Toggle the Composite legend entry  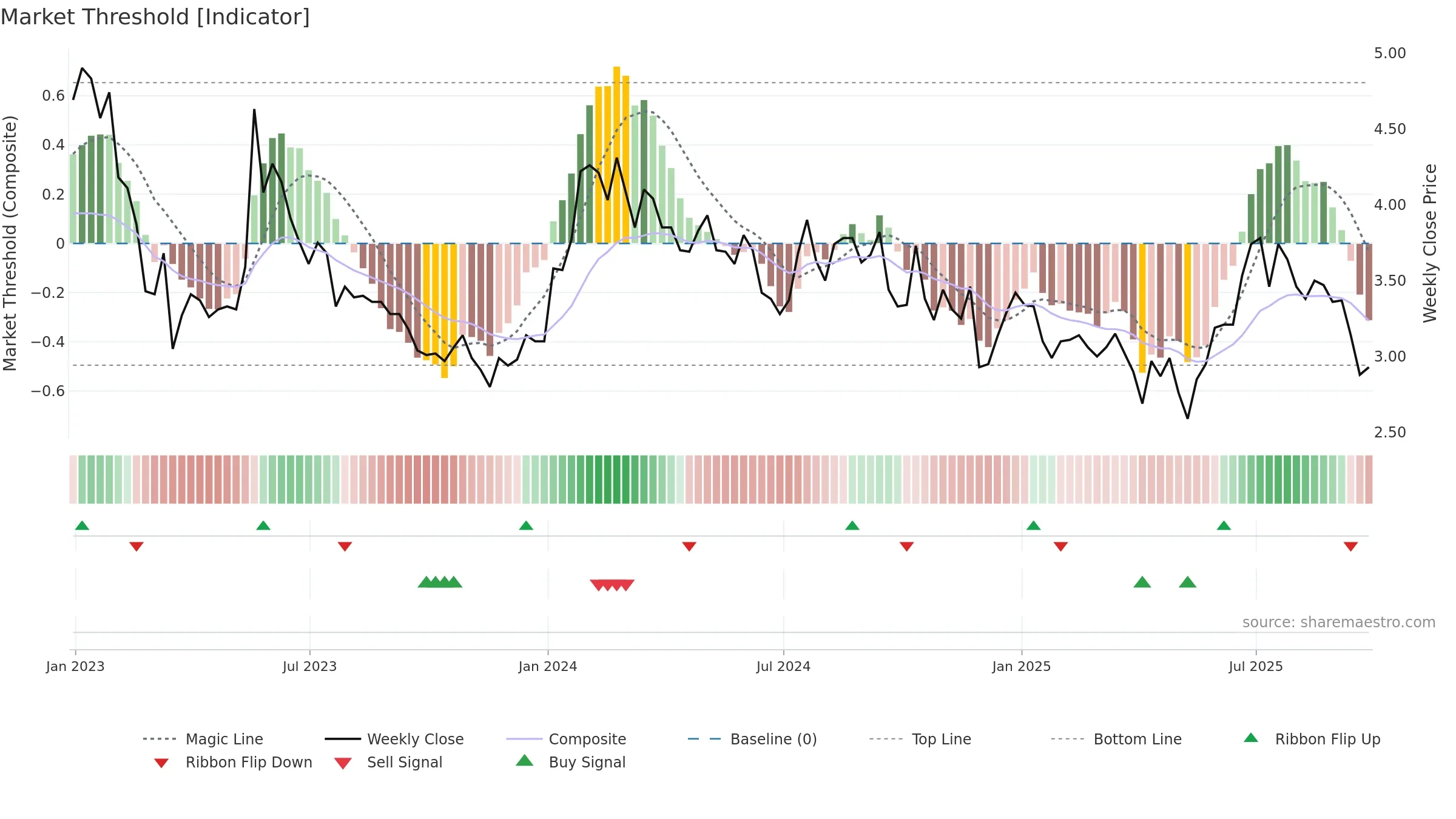tap(566, 739)
